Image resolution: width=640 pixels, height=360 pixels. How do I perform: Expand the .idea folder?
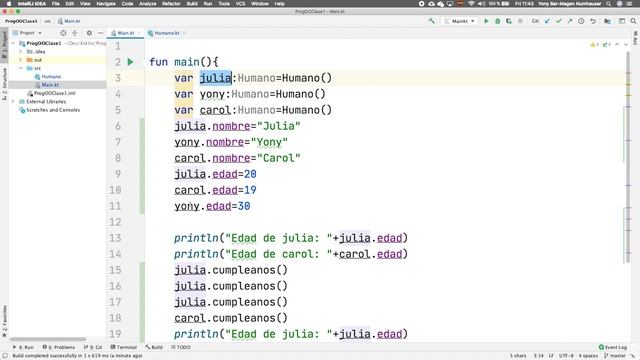(x=20, y=51)
